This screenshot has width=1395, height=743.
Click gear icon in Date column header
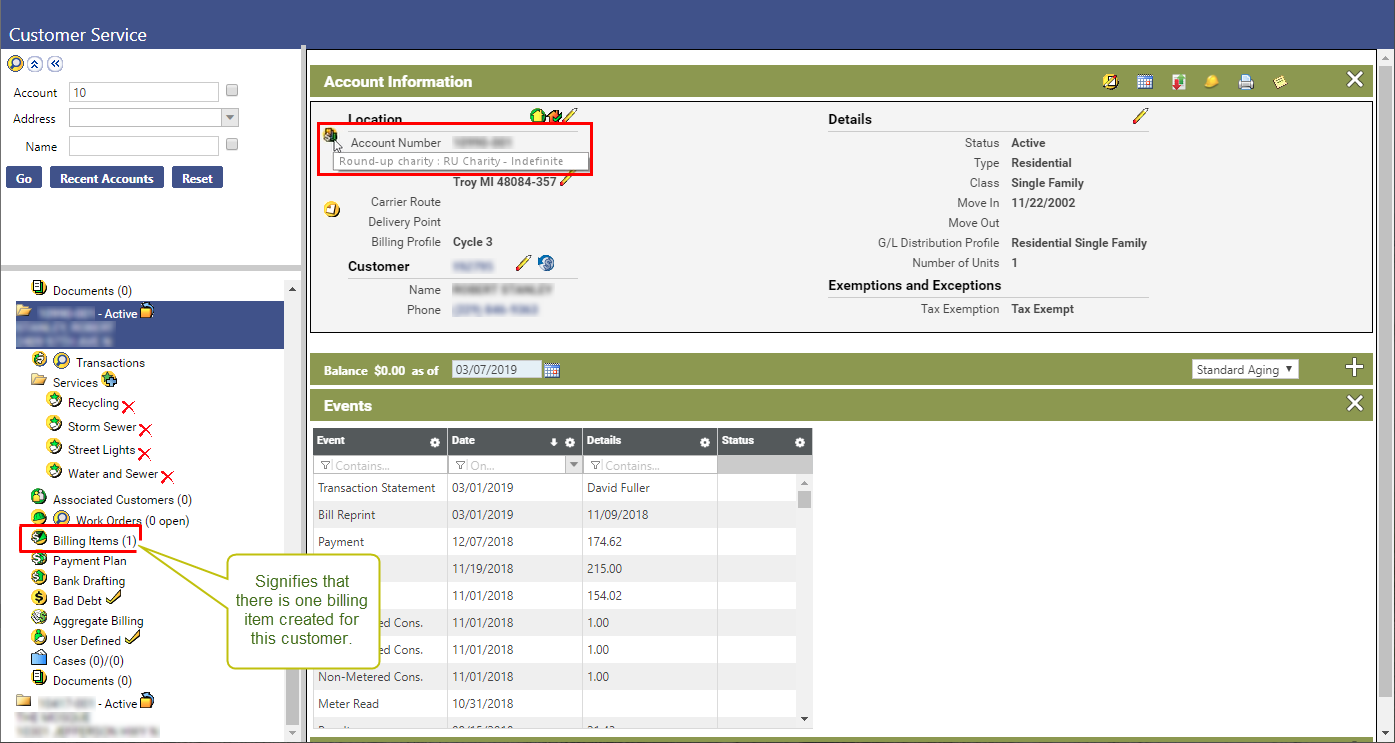point(570,442)
